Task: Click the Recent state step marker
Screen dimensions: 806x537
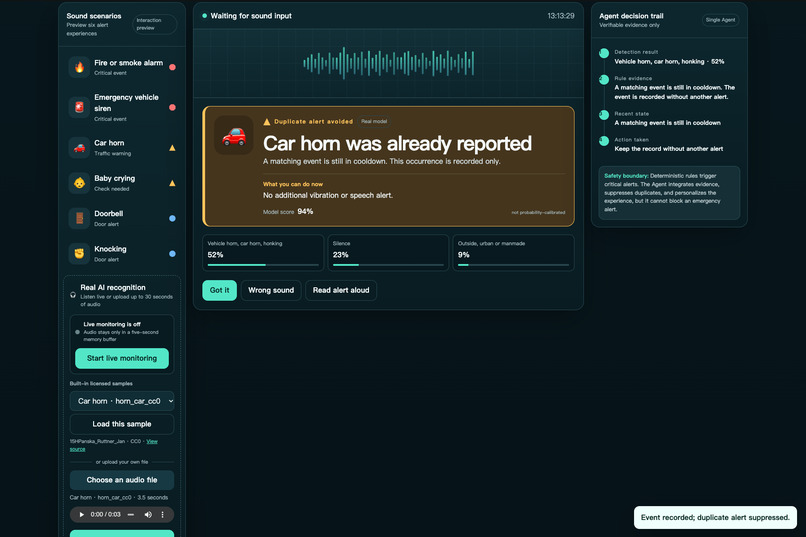Action: [x=604, y=115]
